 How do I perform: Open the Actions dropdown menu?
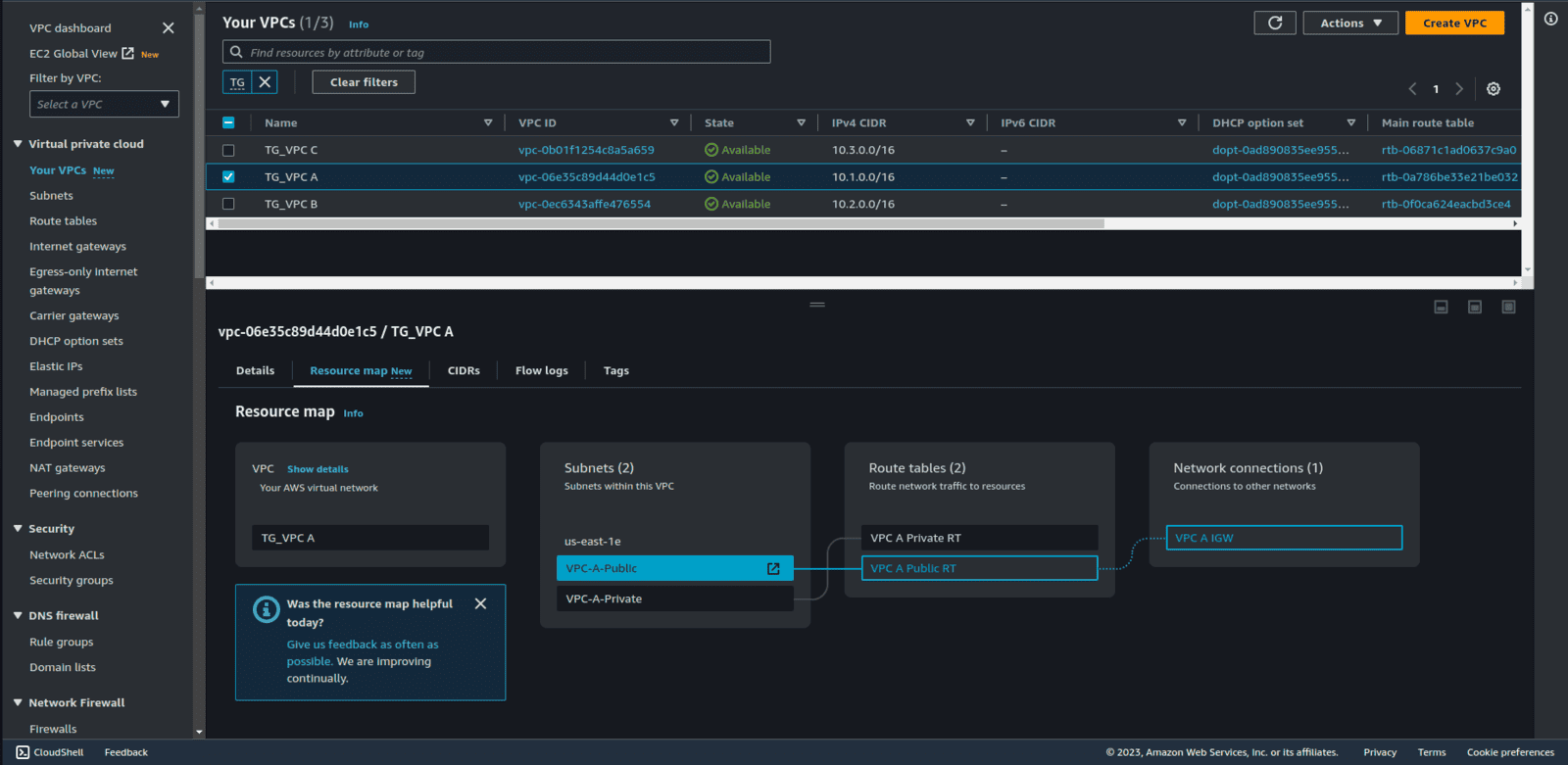tap(1349, 24)
